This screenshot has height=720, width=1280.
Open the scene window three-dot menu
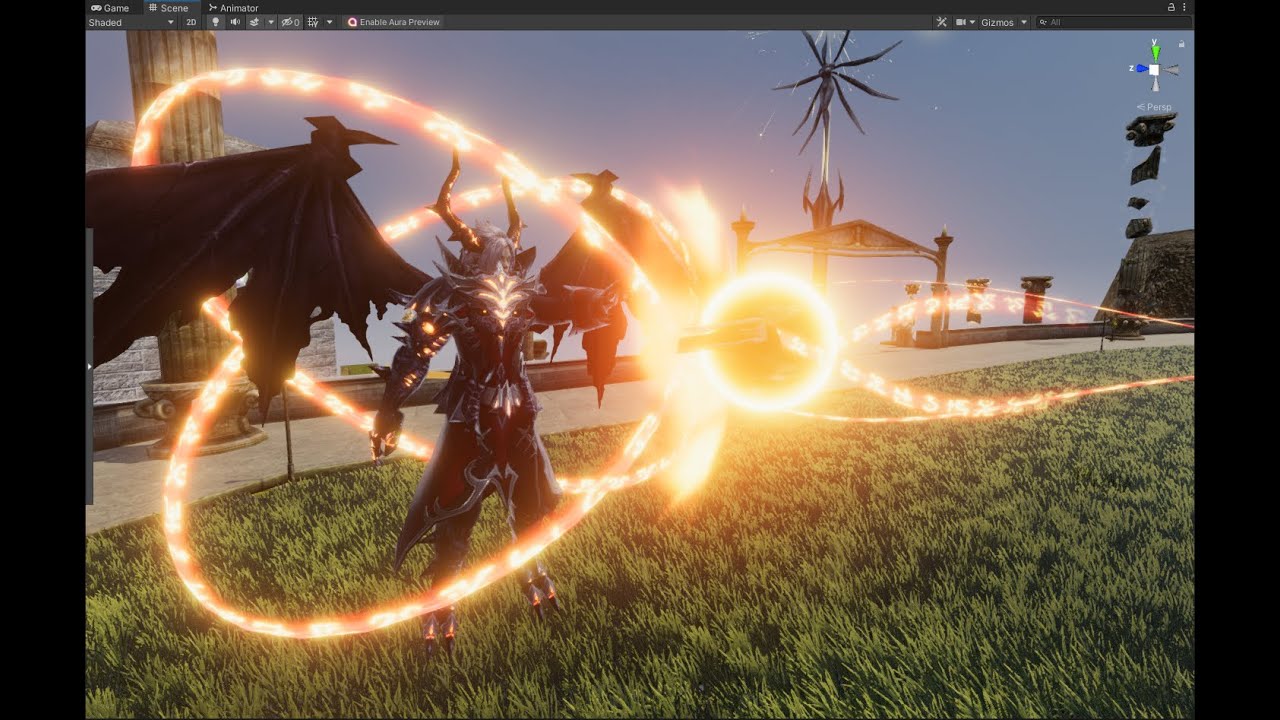point(1184,7)
